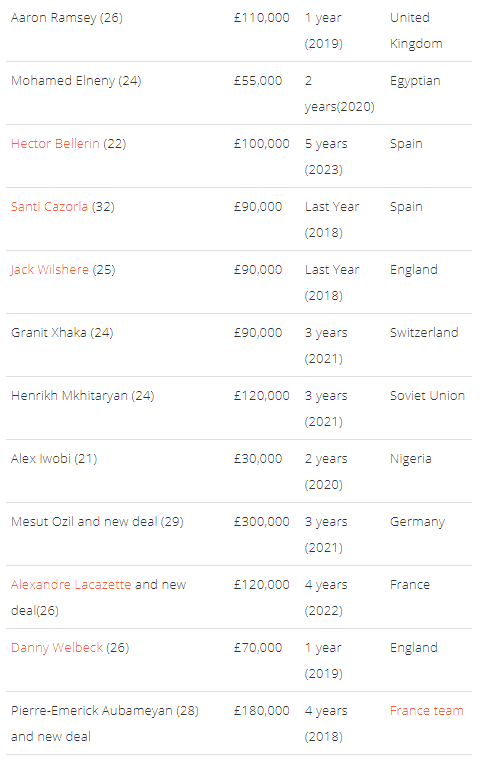Select the Aaron Ramsey (26) name cell

tap(67, 18)
